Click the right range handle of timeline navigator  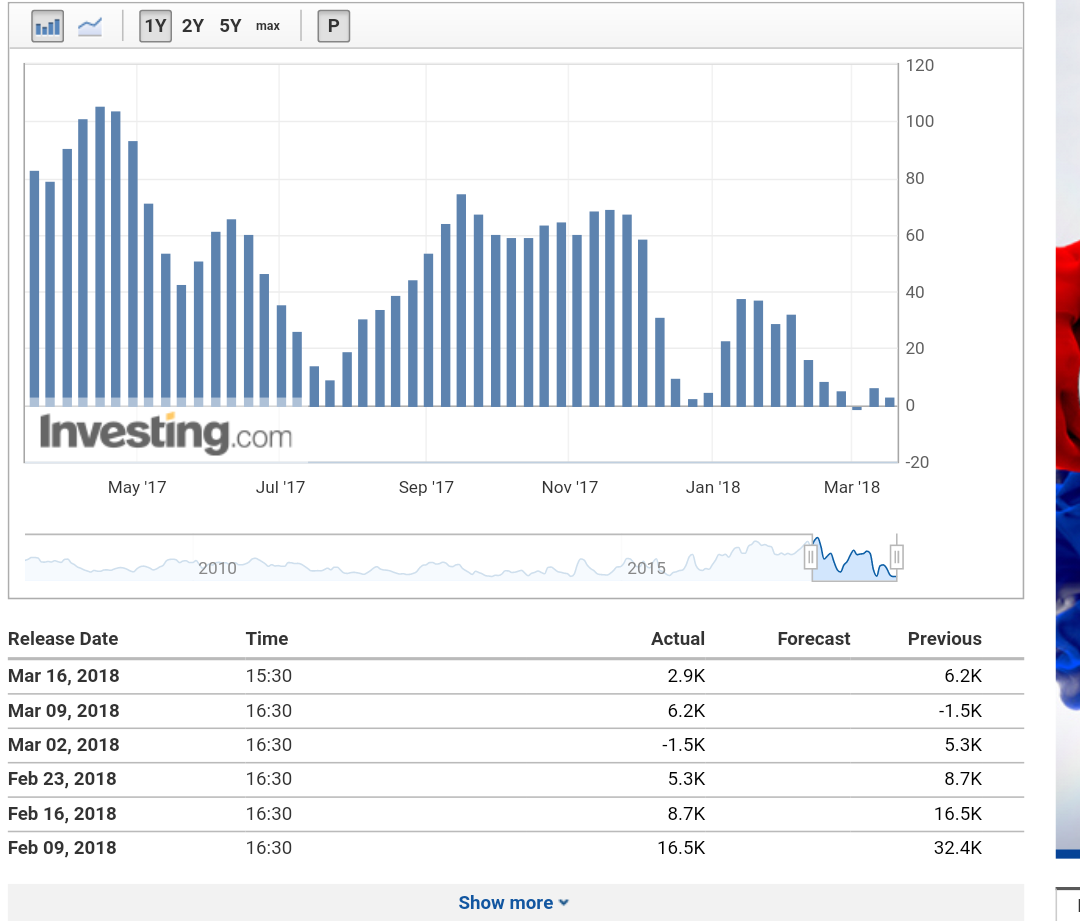pyautogui.click(x=897, y=556)
